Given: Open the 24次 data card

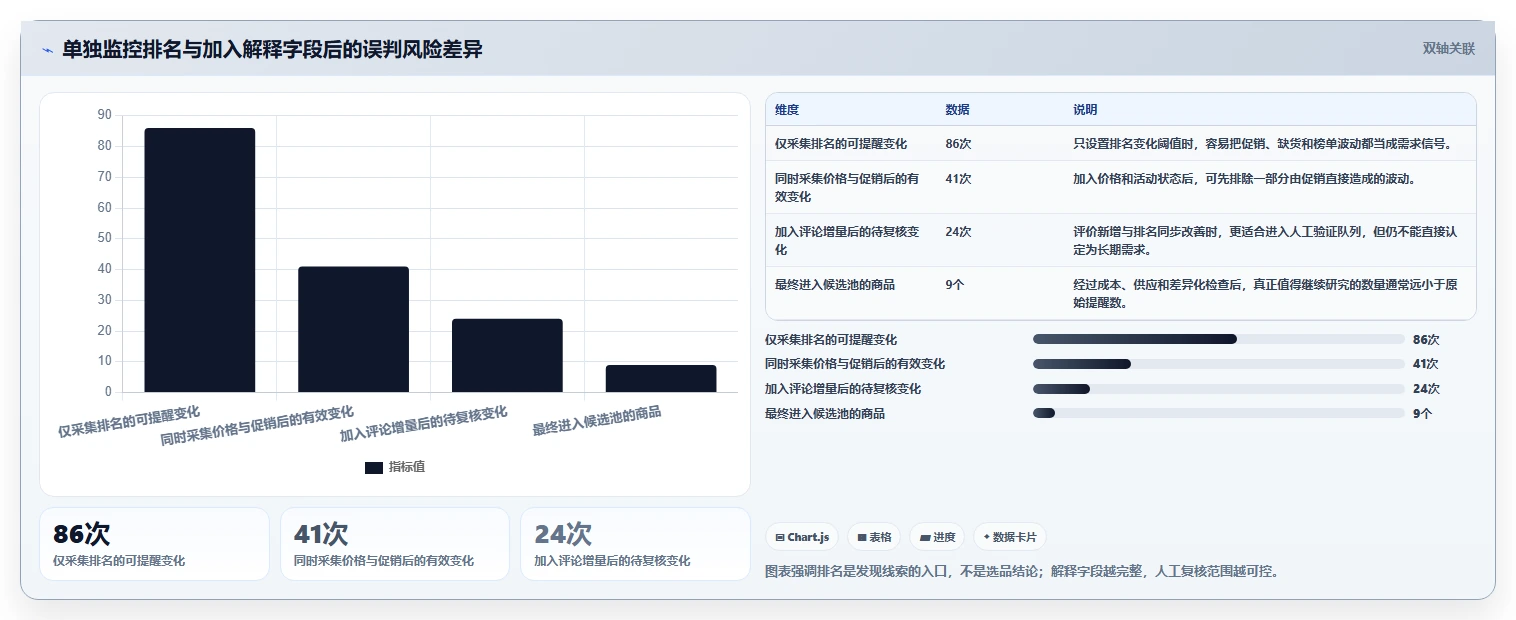Looking at the screenshot, I should pyautogui.click(x=635, y=544).
